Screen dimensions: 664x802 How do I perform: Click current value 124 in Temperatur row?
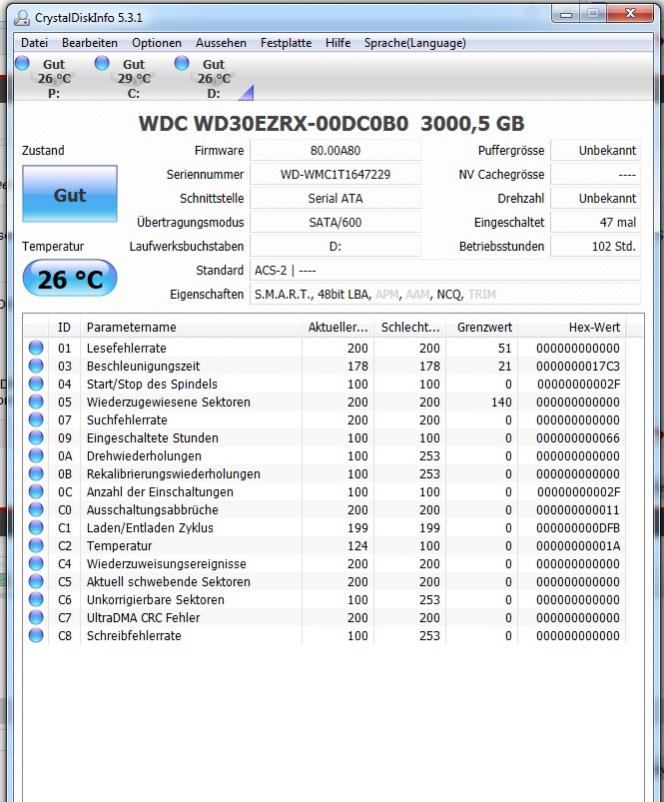pyautogui.click(x=358, y=546)
